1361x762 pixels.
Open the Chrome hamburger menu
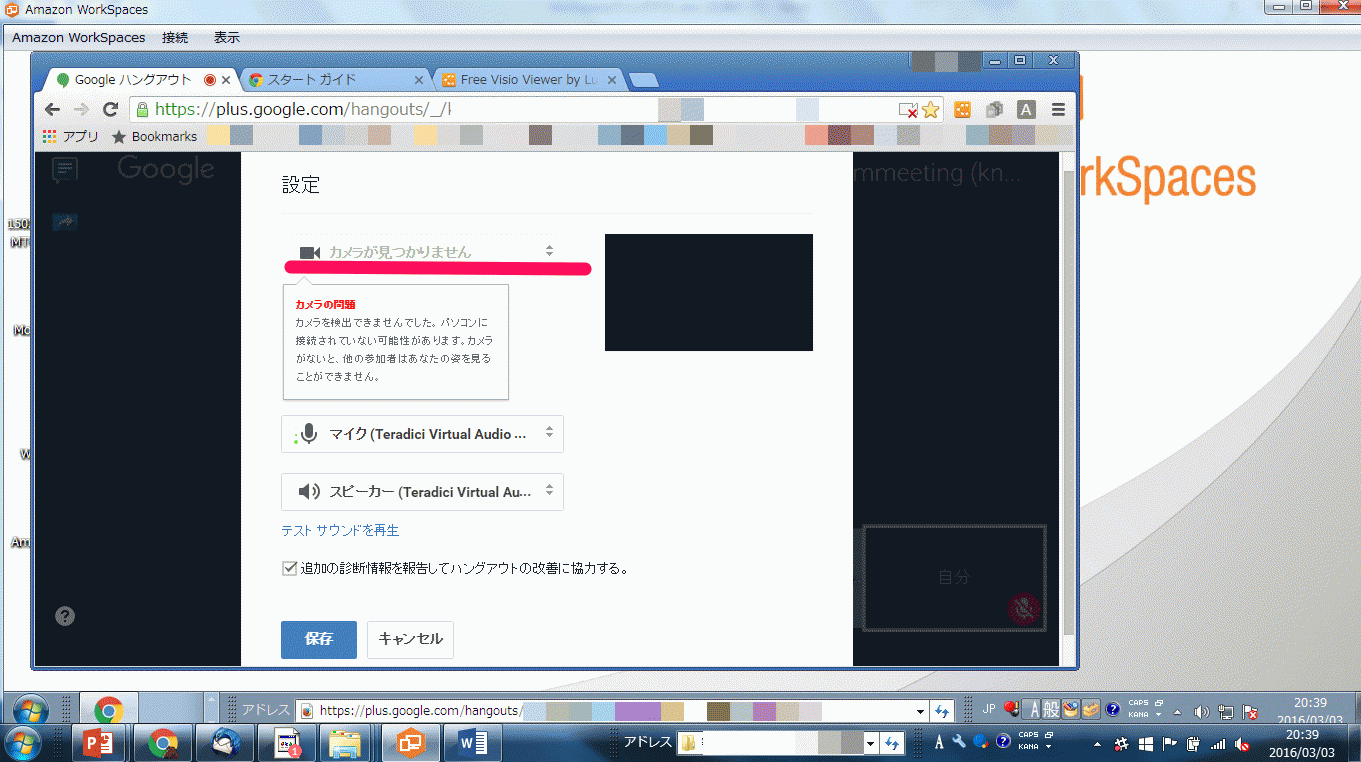1059,110
